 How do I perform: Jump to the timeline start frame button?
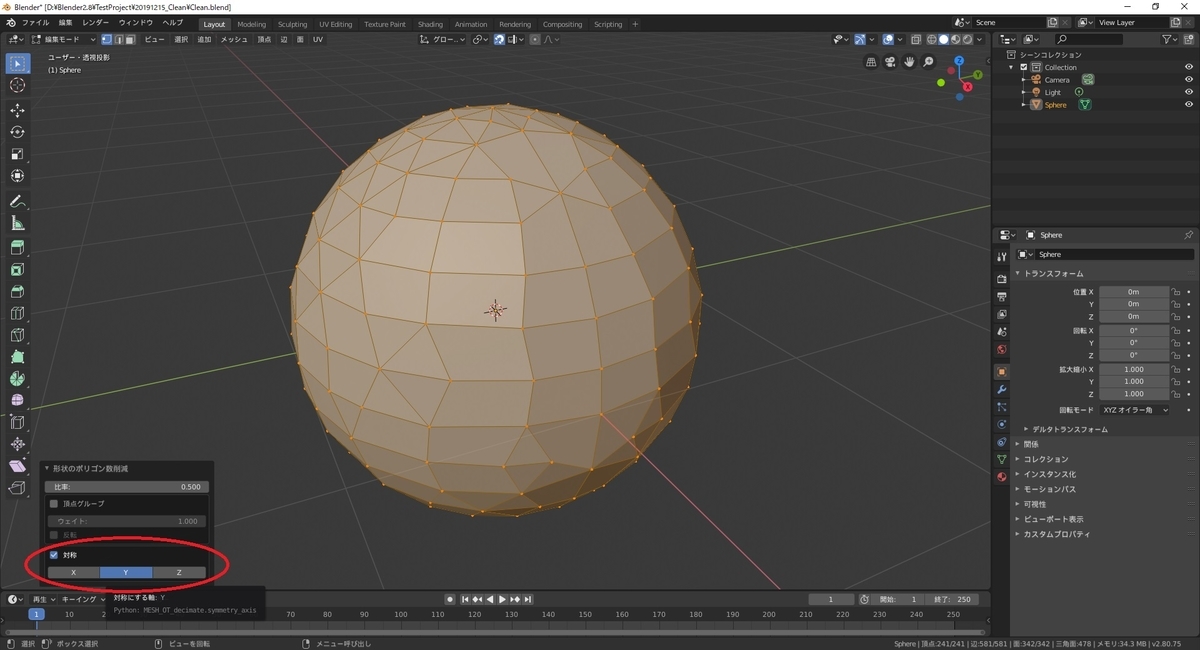click(464, 599)
